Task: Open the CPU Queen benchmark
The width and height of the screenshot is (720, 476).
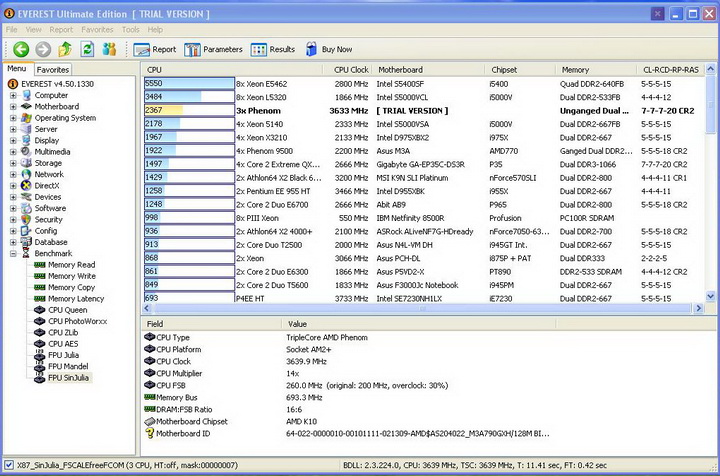Action: coord(68,310)
